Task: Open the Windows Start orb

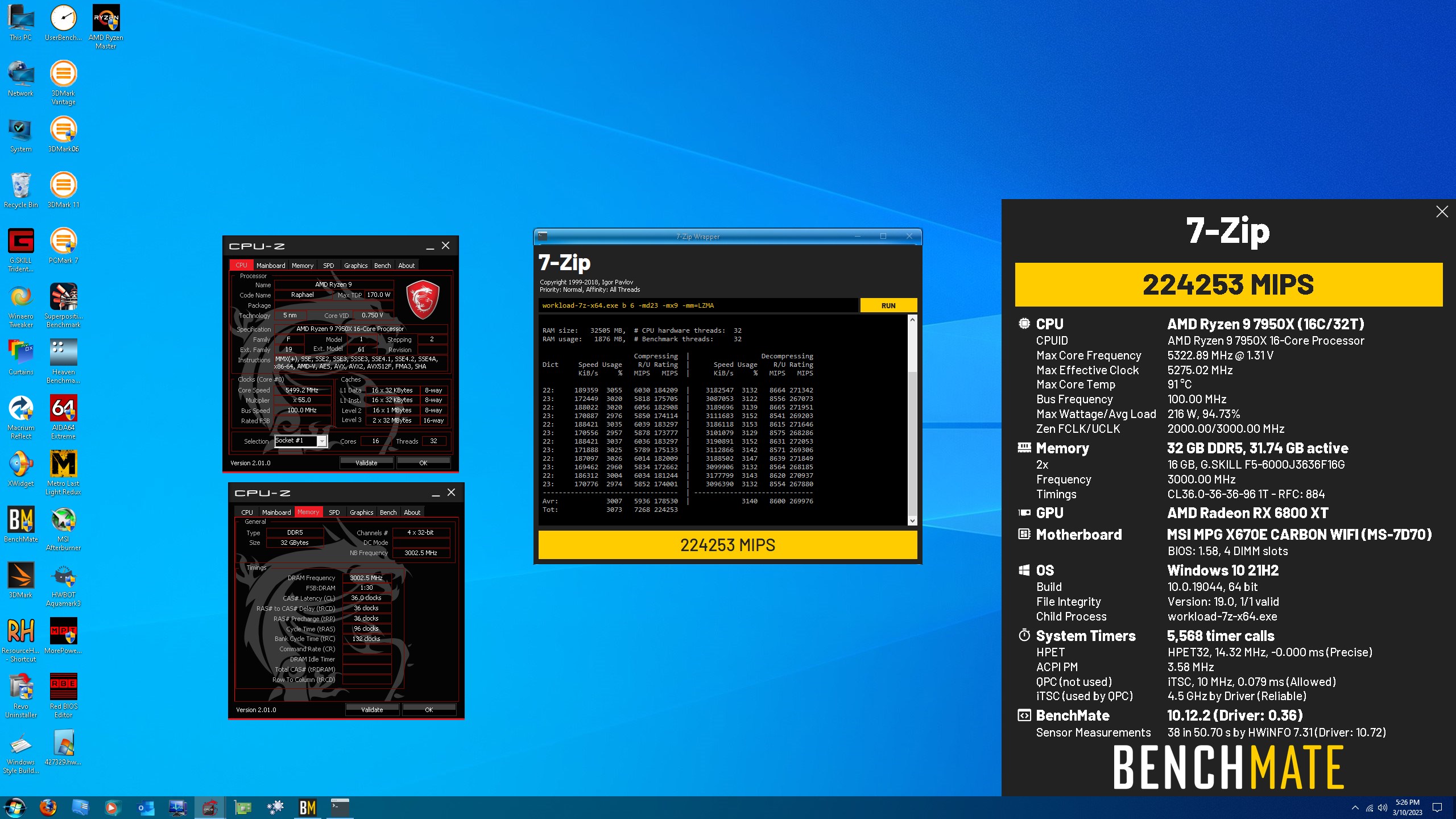Action: pos(15,807)
